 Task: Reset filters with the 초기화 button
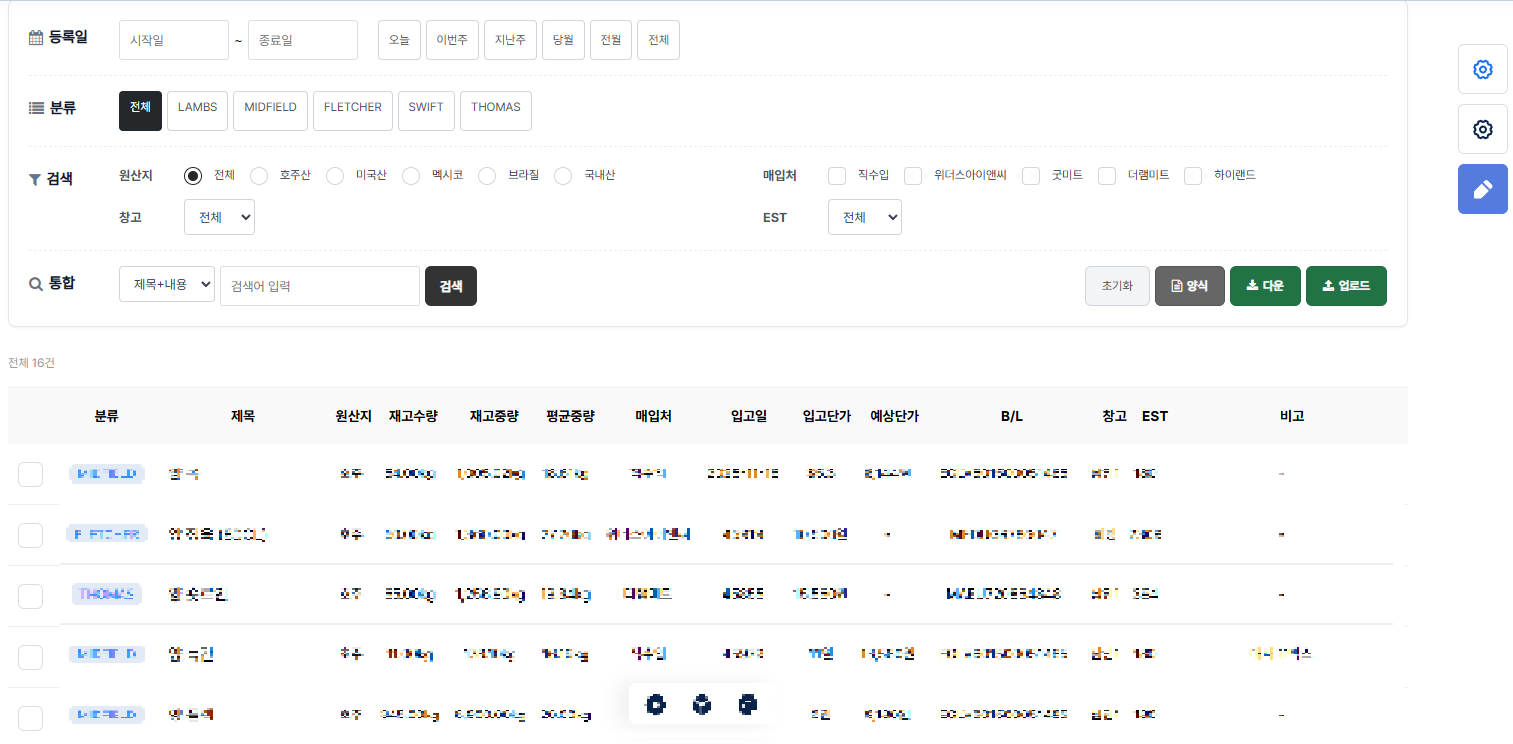pos(1117,286)
